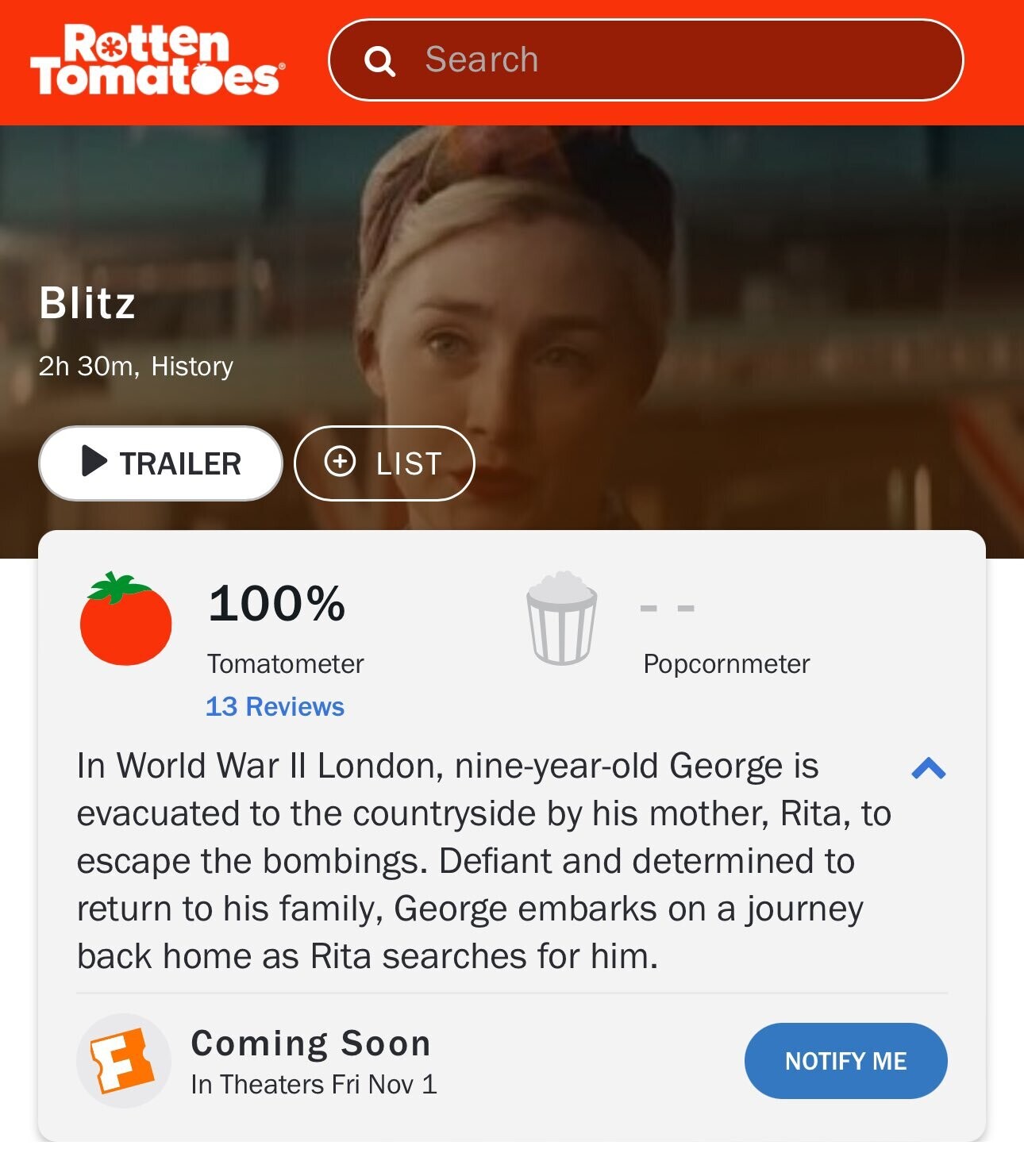1024x1176 pixels.
Task: Collapse the synopsis with the chevron
Action: click(x=928, y=768)
